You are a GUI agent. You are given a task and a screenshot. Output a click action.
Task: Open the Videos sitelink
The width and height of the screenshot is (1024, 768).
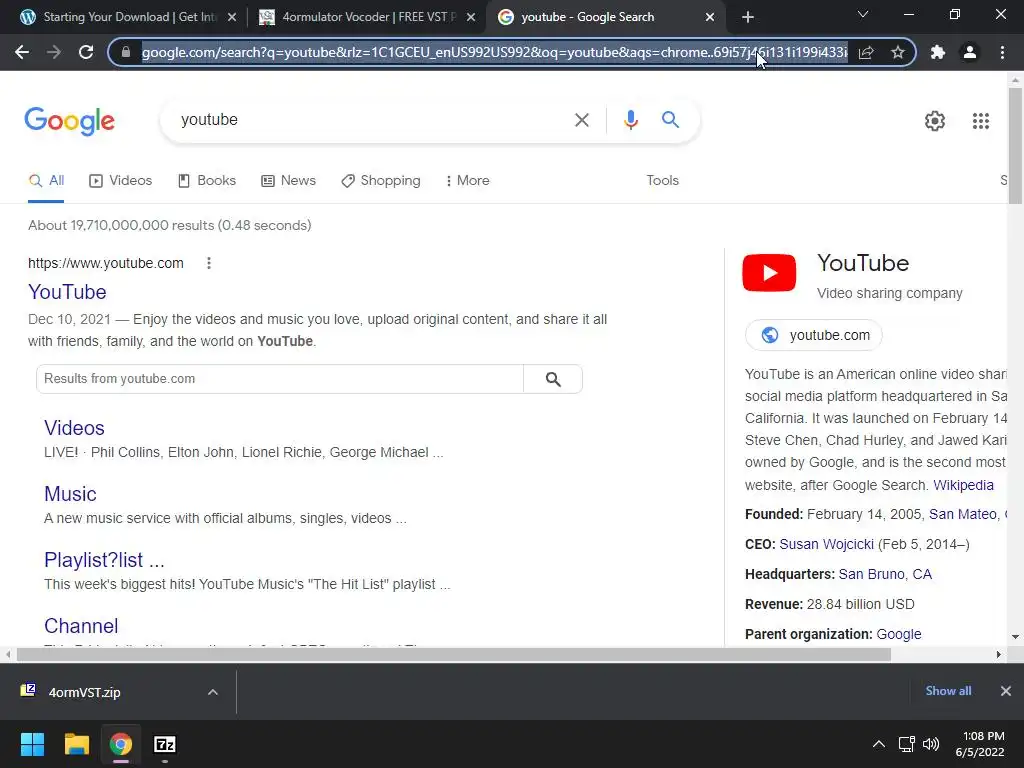[x=74, y=428]
